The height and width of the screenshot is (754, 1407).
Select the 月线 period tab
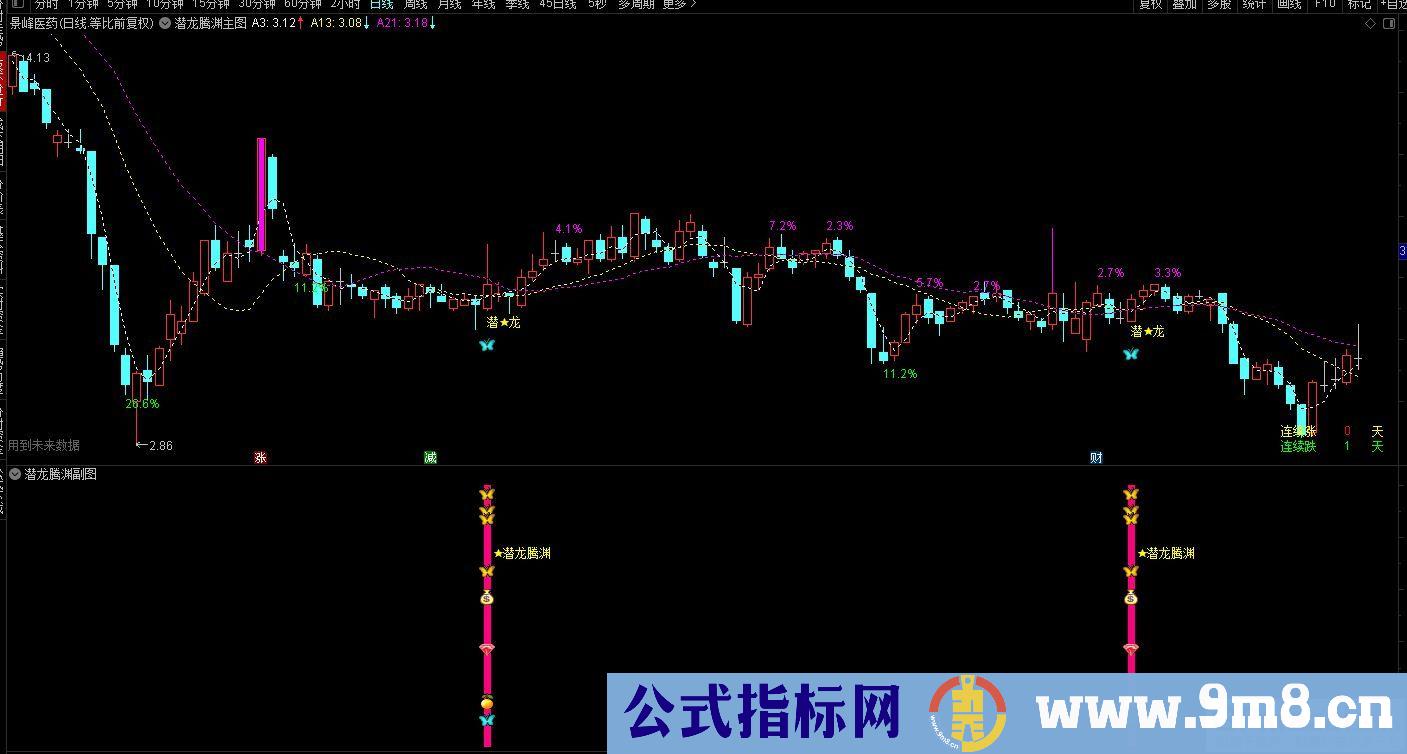click(450, 4)
